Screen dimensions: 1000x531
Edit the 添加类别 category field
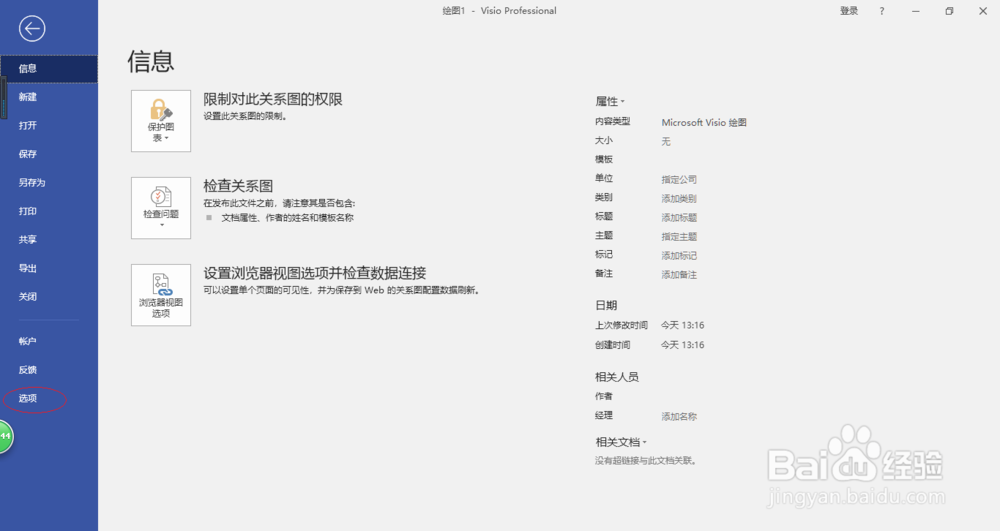pos(679,199)
